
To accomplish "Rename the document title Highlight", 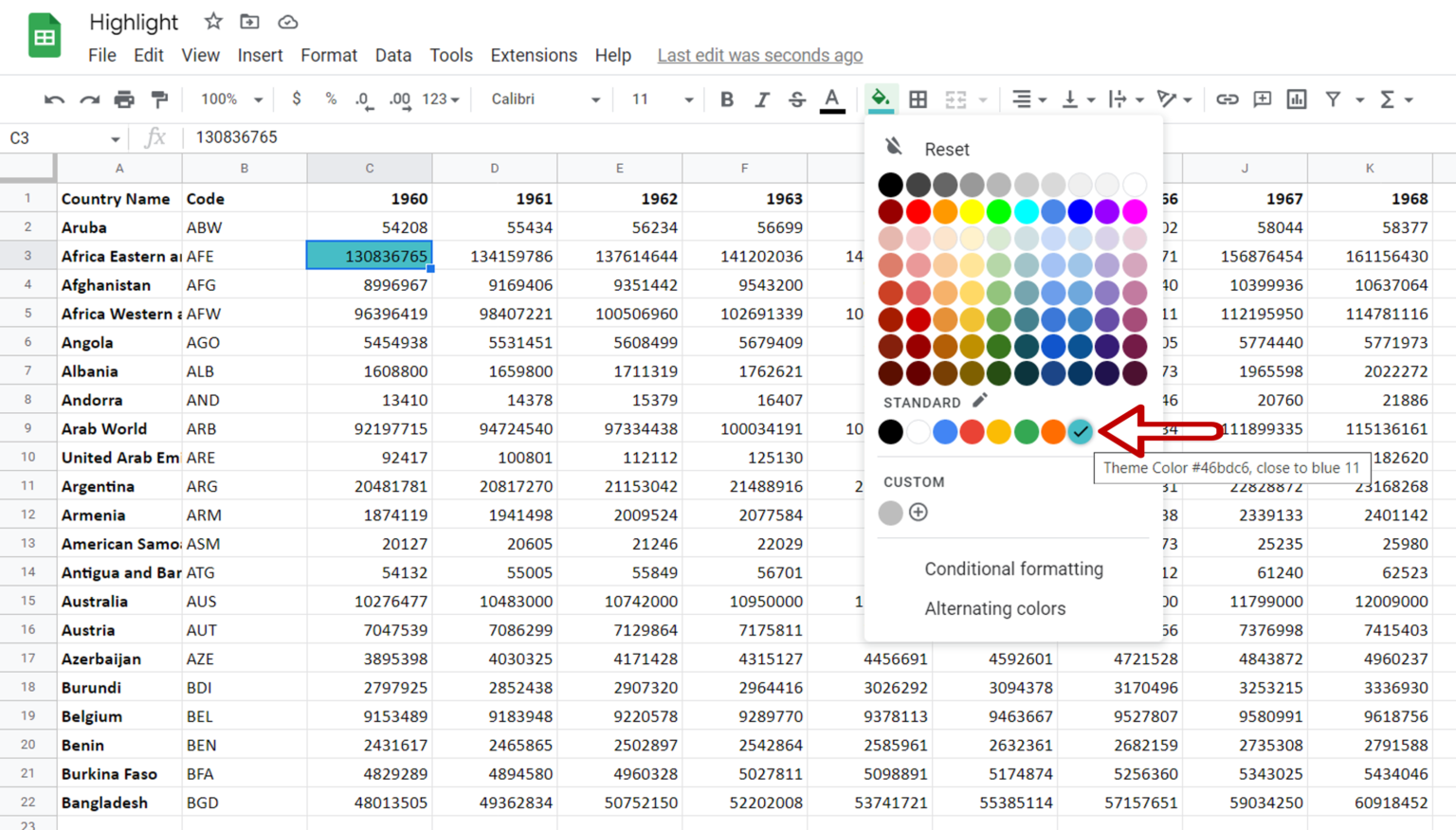I will click(134, 22).
